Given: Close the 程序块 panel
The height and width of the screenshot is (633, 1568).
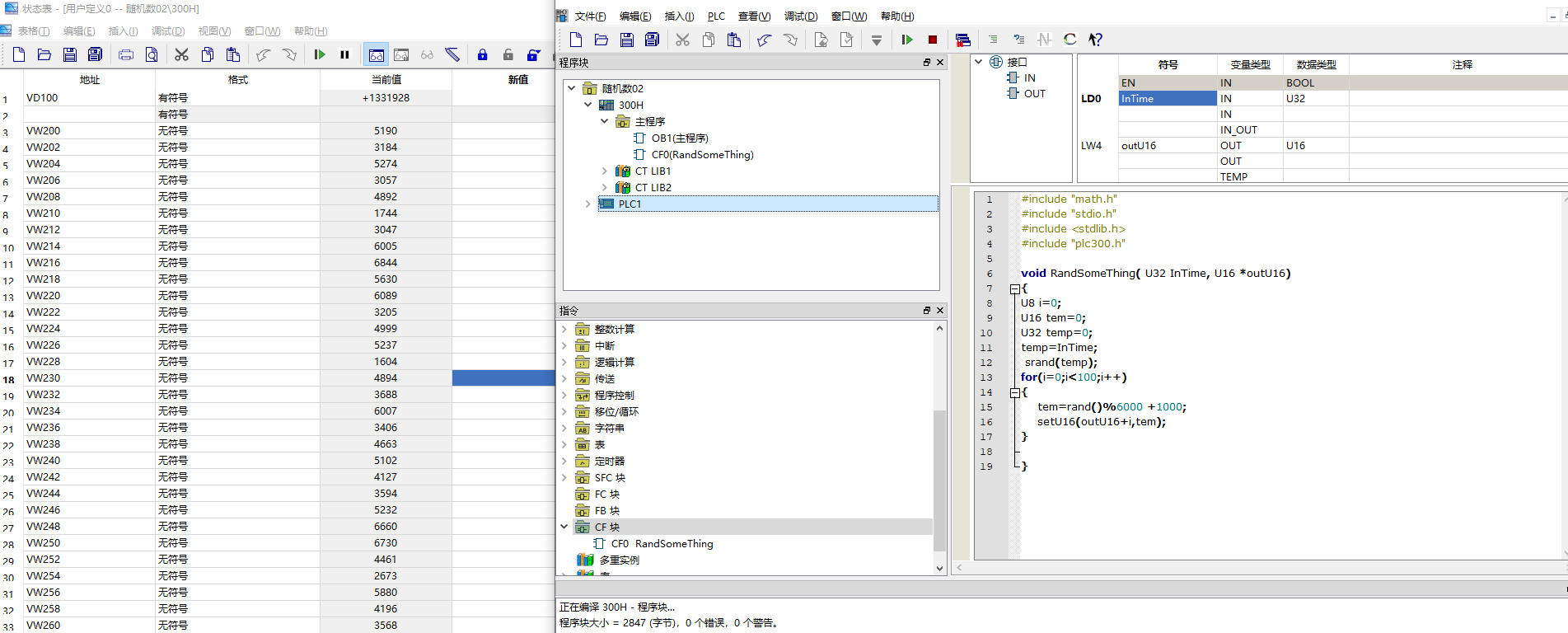Looking at the screenshot, I should click(x=940, y=63).
